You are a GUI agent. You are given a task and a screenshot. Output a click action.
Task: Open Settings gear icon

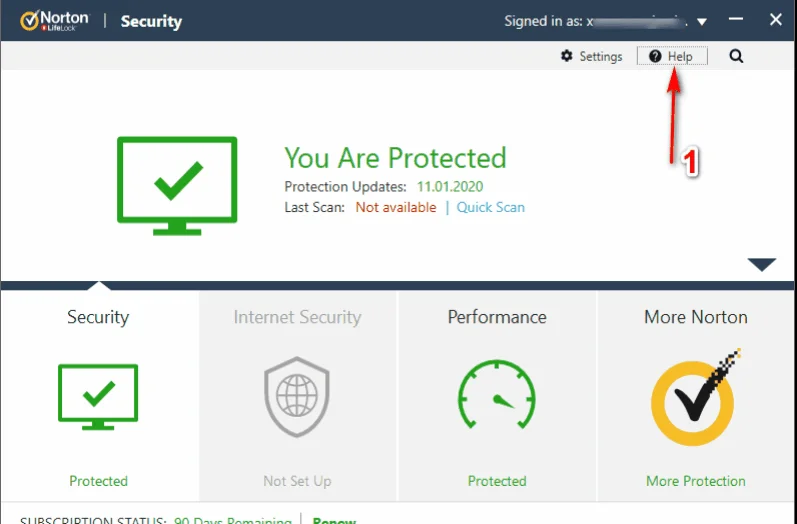pyautogui.click(x=567, y=57)
